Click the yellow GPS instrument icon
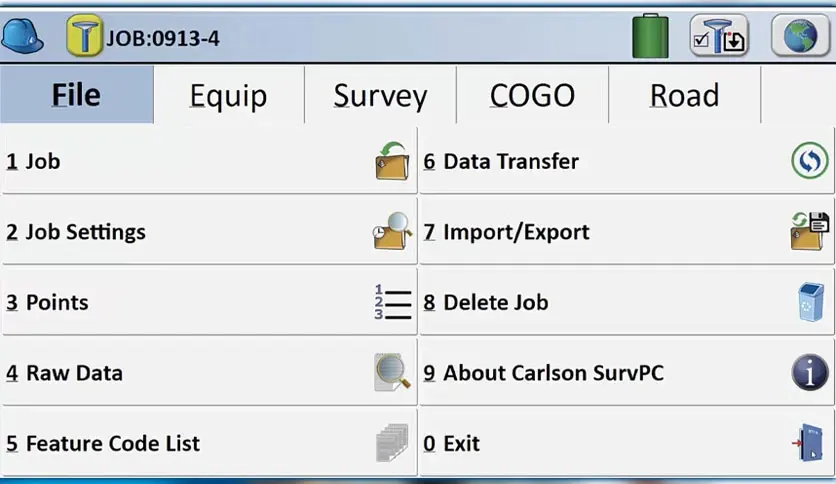 click(x=84, y=36)
